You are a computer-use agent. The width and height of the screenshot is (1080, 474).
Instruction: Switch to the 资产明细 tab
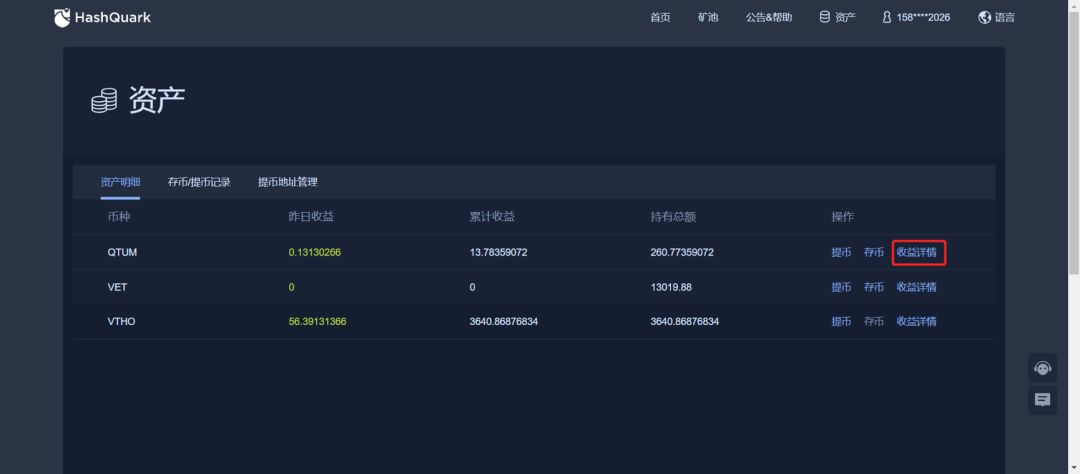120,183
